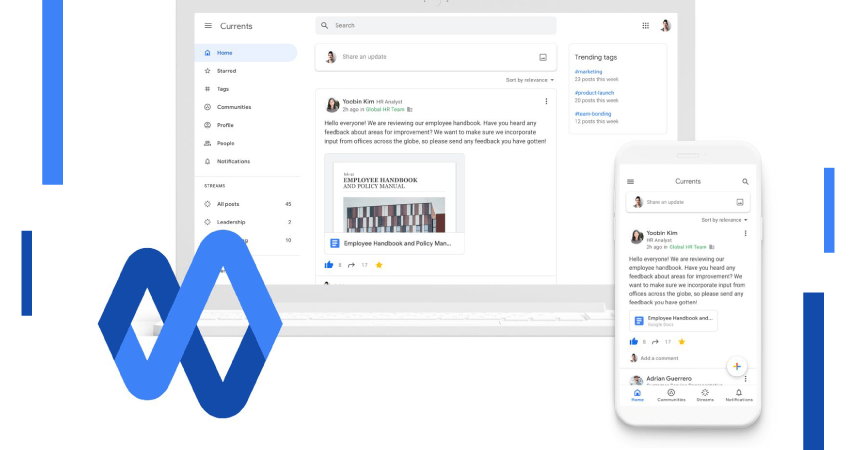Click the desktop Search field
Screen dimensions: 850x450
coord(435,25)
